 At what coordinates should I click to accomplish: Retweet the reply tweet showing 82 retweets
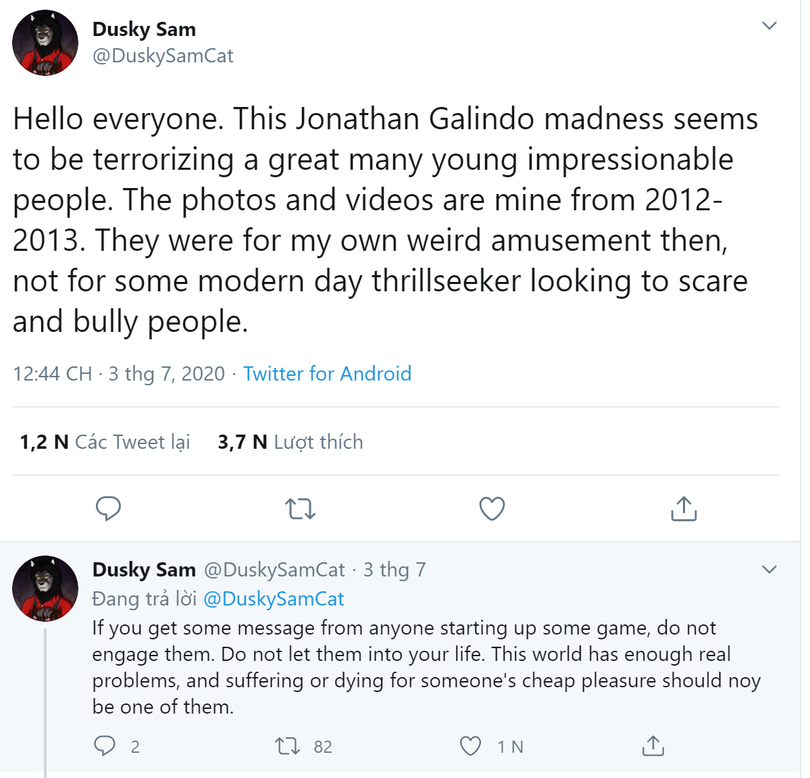pos(289,746)
